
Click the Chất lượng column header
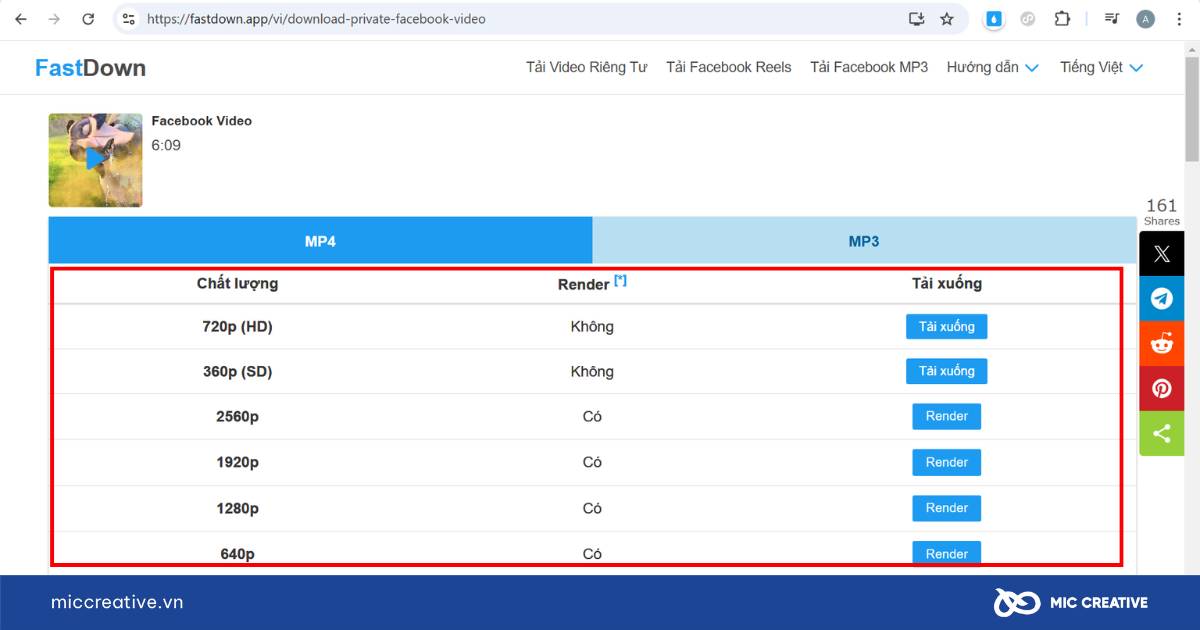[x=238, y=283]
